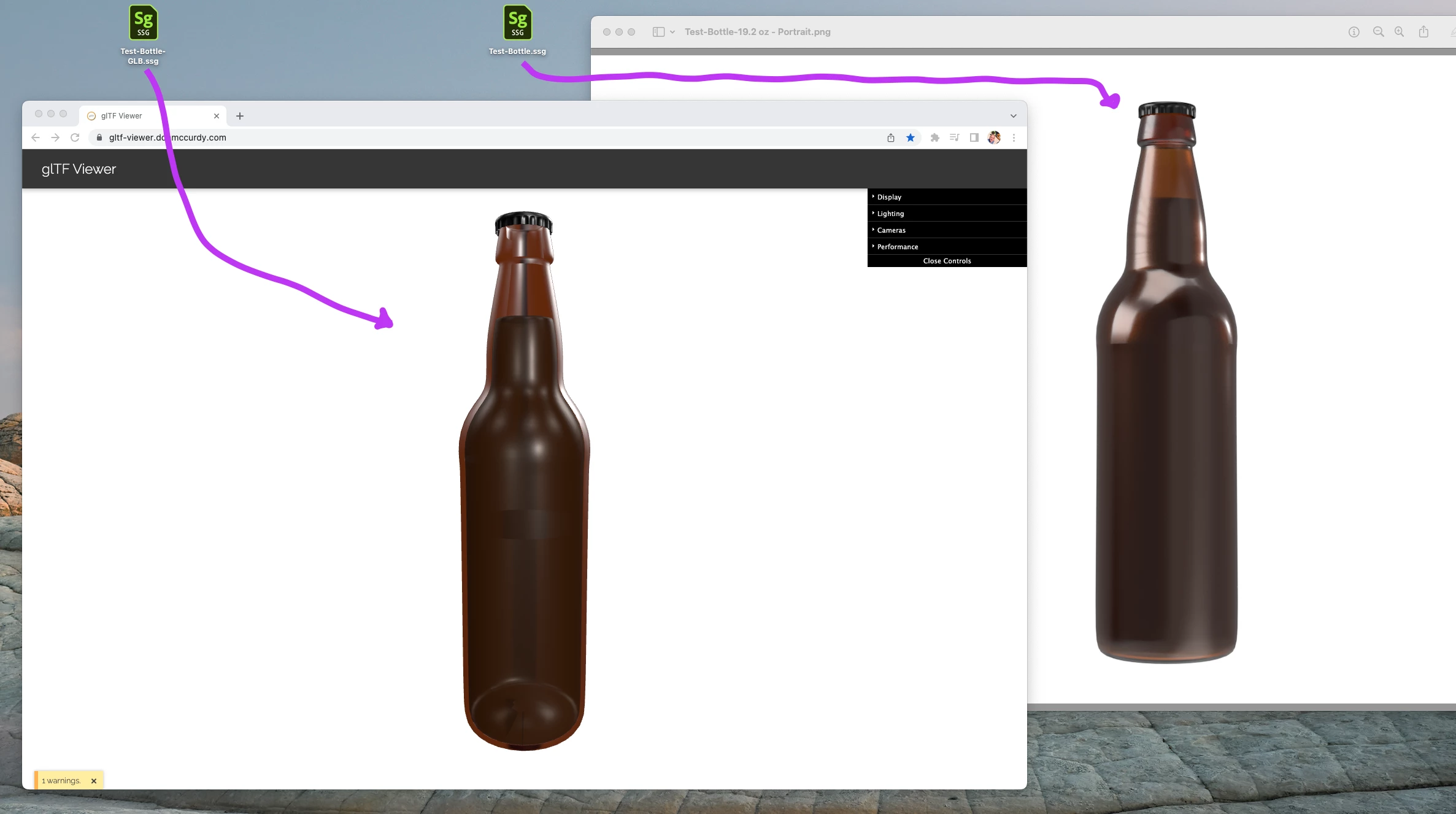The height and width of the screenshot is (814, 1456).
Task: Expand the Cameras controls folder
Action: pos(891,230)
